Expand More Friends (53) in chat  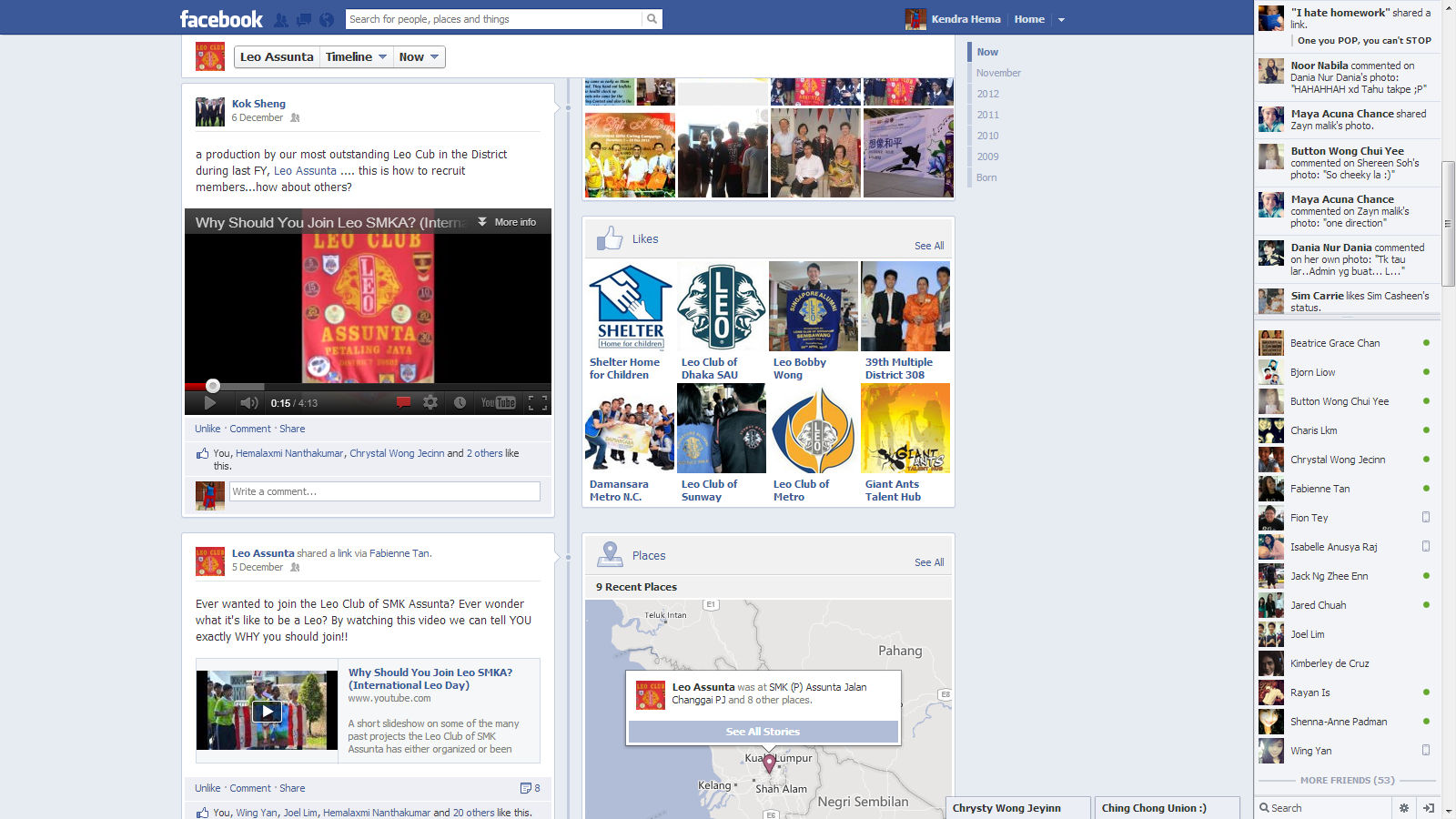click(x=1347, y=780)
